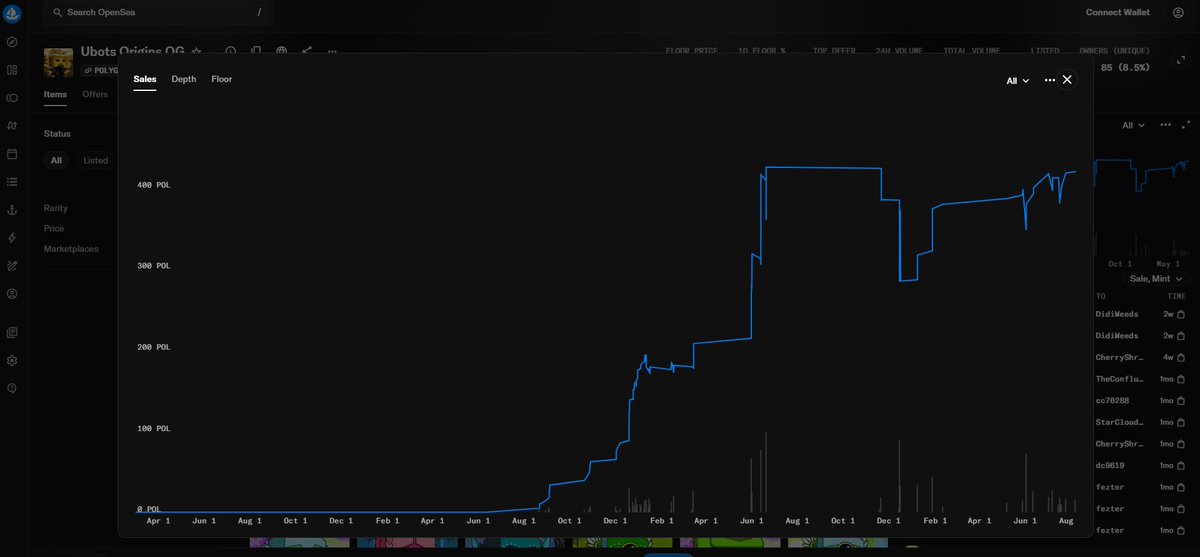Open cc76288 buyer profile link
Viewport: 1200px width, 557px height.
(x=1111, y=400)
